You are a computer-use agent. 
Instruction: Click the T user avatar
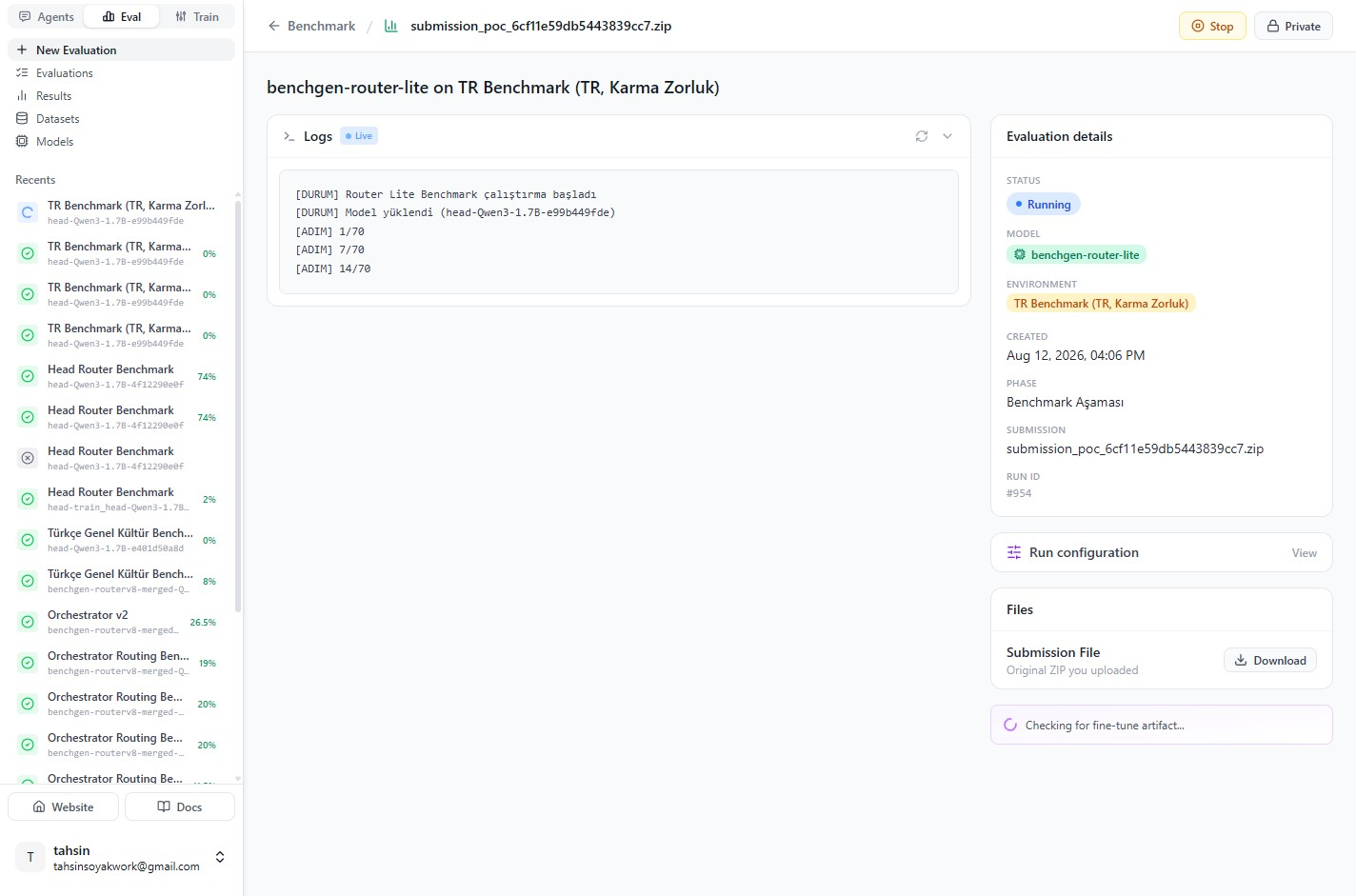(x=30, y=857)
